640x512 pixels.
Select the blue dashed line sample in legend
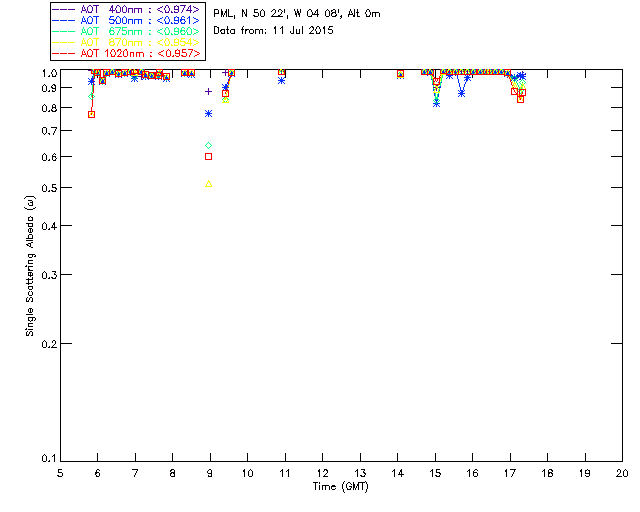[64, 20]
